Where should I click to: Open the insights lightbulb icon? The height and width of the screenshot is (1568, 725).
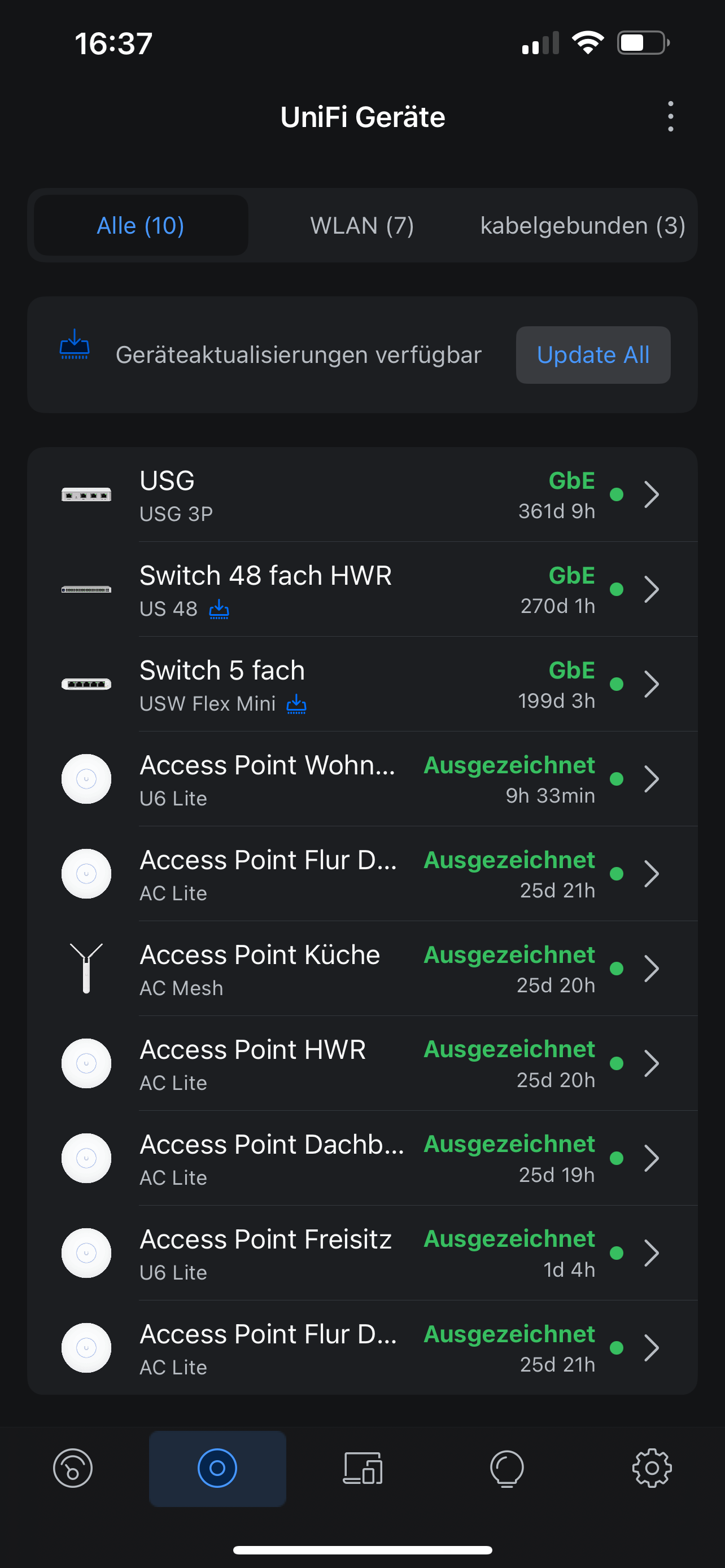pyautogui.click(x=506, y=1469)
